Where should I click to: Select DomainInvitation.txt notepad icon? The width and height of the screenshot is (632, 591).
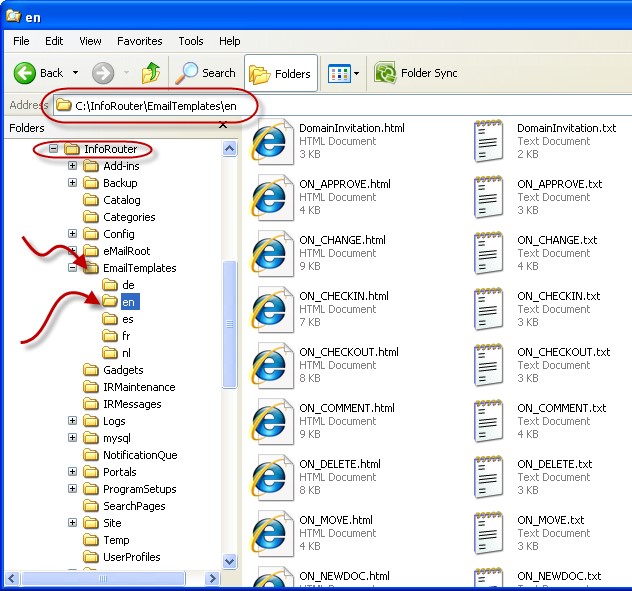tap(489, 141)
